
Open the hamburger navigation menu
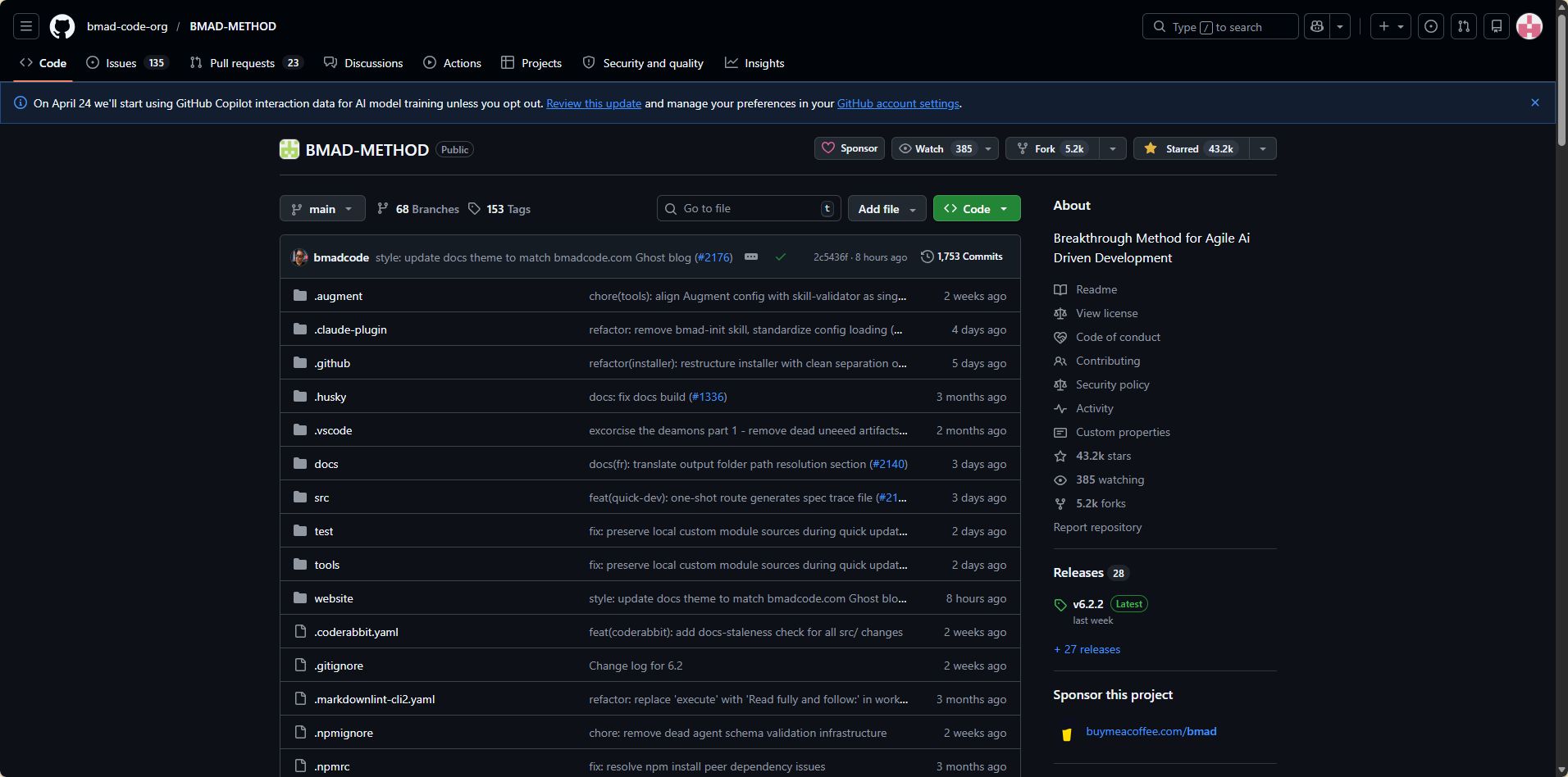tap(26, 27)
